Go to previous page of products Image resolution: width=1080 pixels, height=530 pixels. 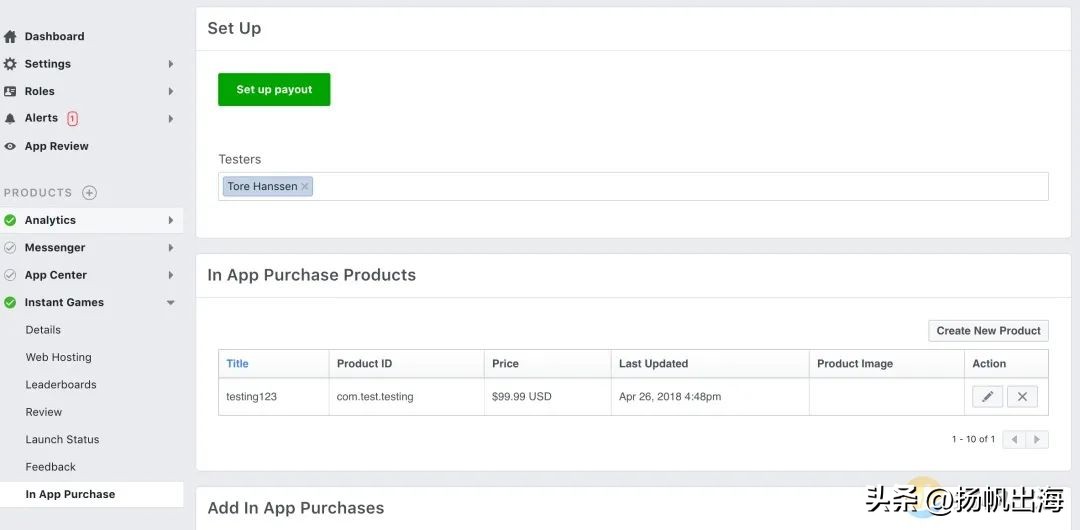(x=1014, y=439)
